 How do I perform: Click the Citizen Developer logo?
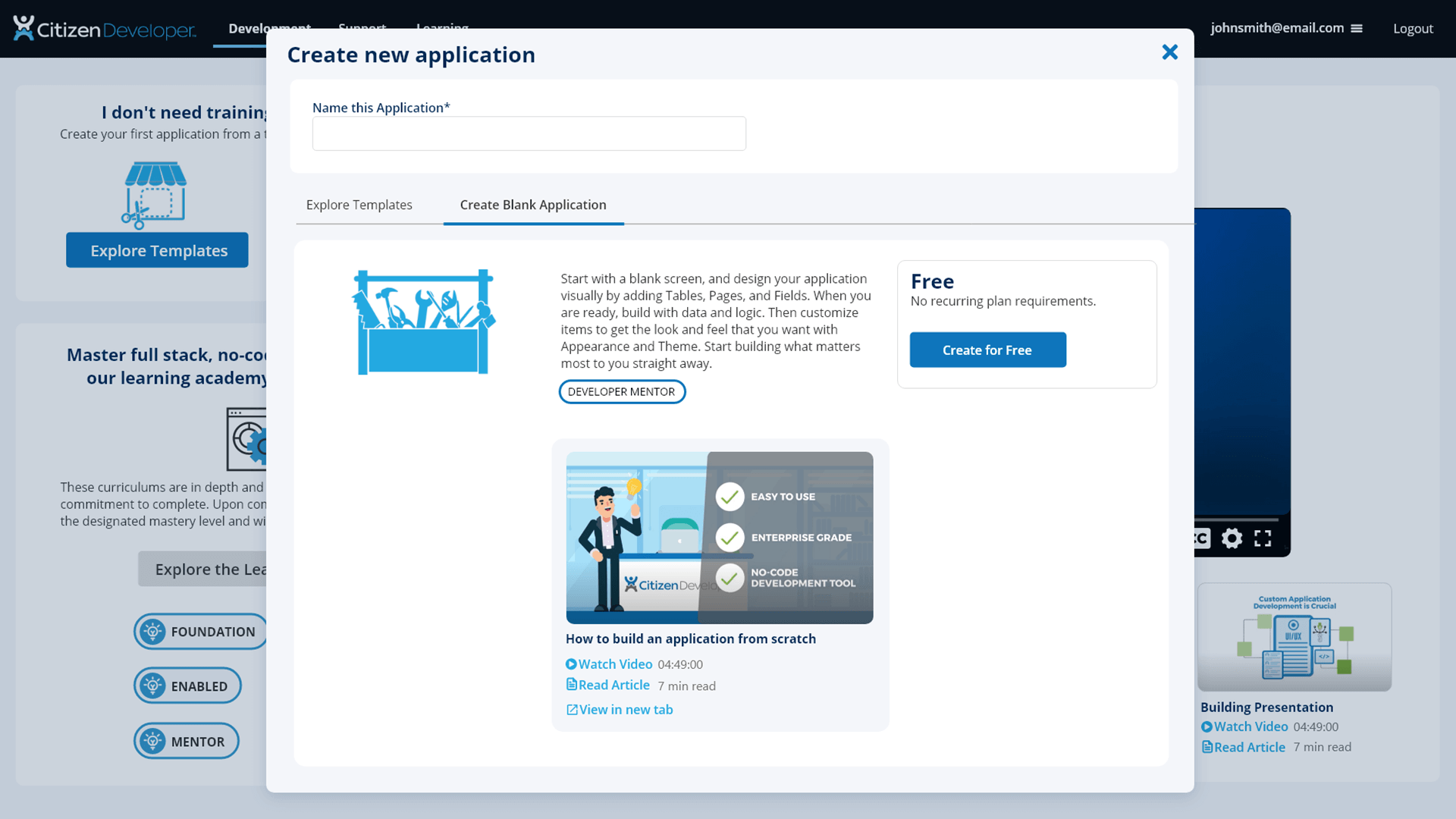(105, 29)
